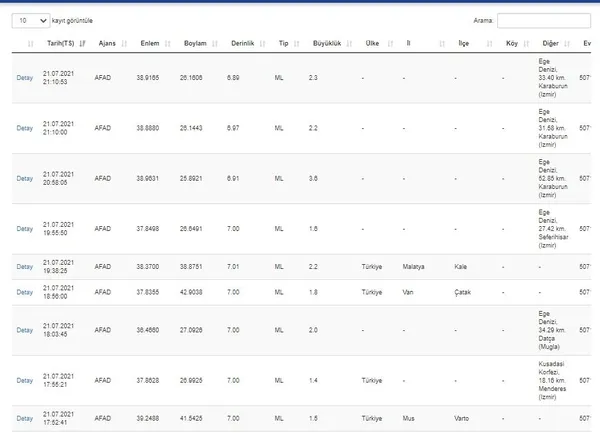Open Detay link for 21:10:00 earthquake
Image resolution: width=600 pixels, height=433 pixels.
pyautogui.click(x=24, y=128)
